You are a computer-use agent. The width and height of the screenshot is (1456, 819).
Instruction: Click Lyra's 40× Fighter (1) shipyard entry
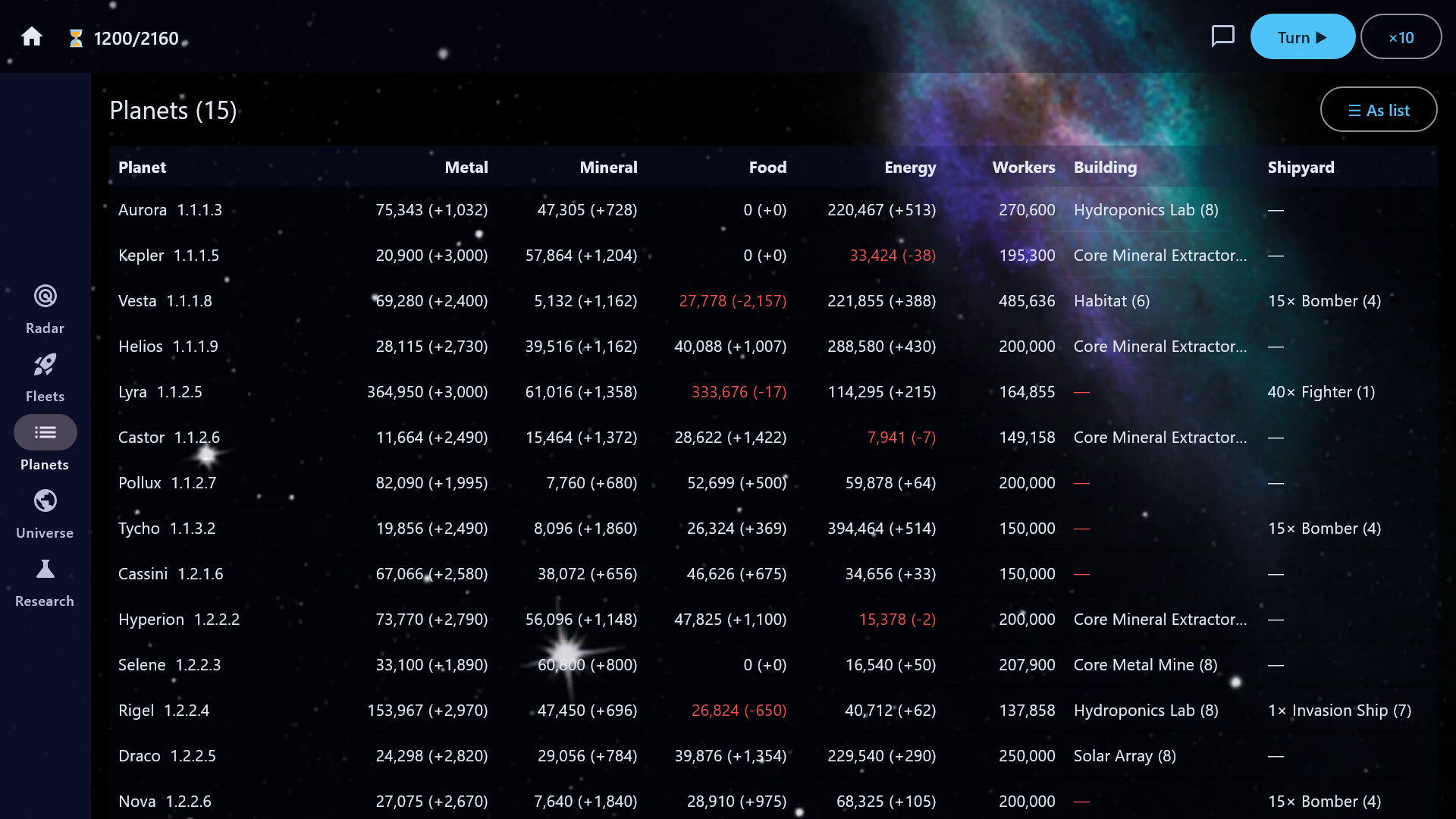[1321, 391]
